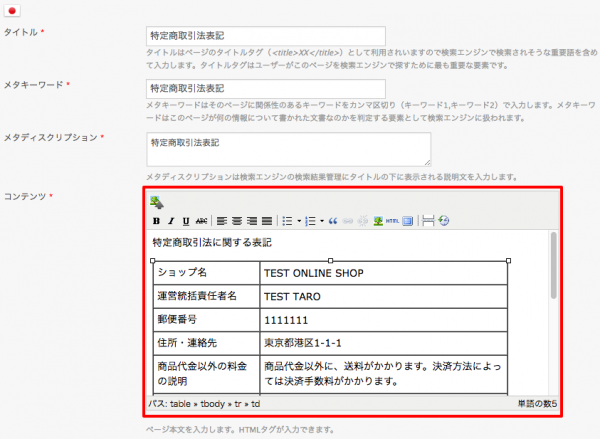Open the HTML source editor
This screenshot has height=439, width=600.
392,220
